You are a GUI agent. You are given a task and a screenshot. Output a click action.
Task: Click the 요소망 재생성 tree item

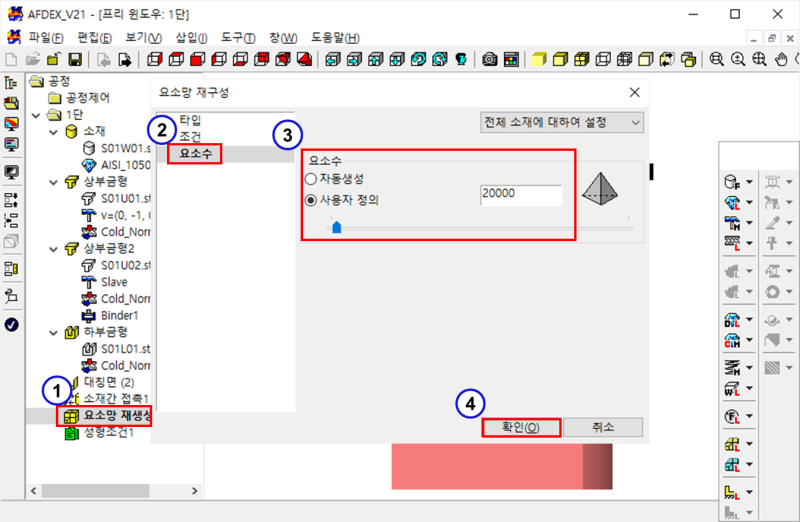click(116, 415)
